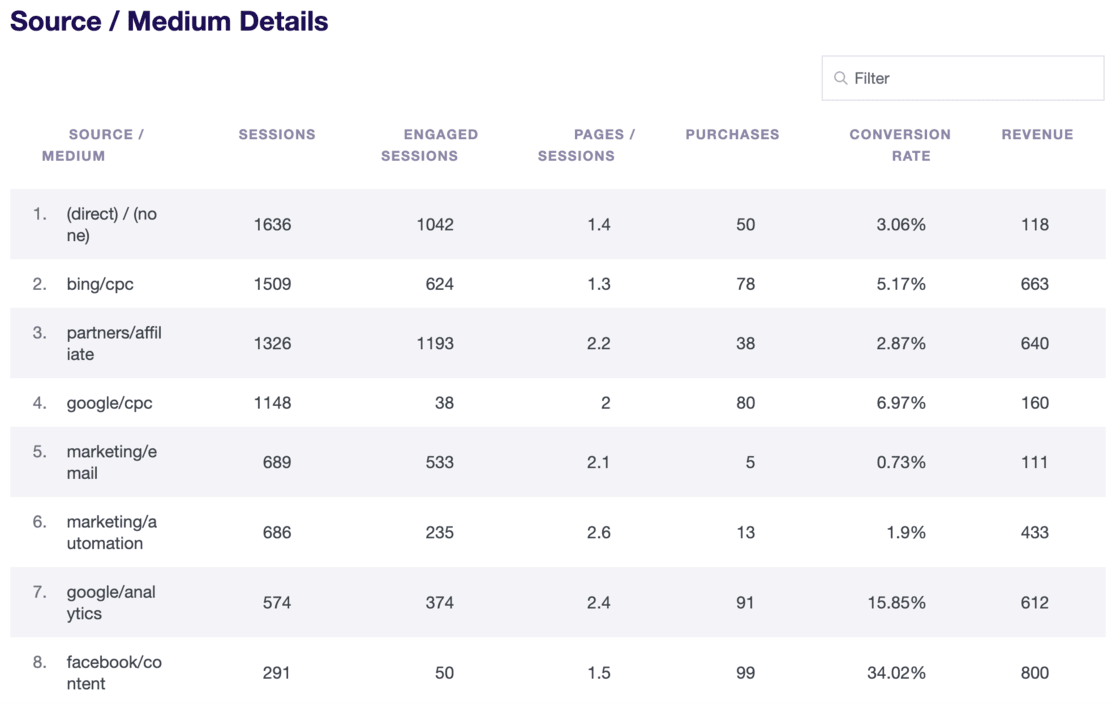Image resolution: width=1116 pixels, height=703 pixels.
Task: Click sessions value 1636
Action: coord(273,225)
